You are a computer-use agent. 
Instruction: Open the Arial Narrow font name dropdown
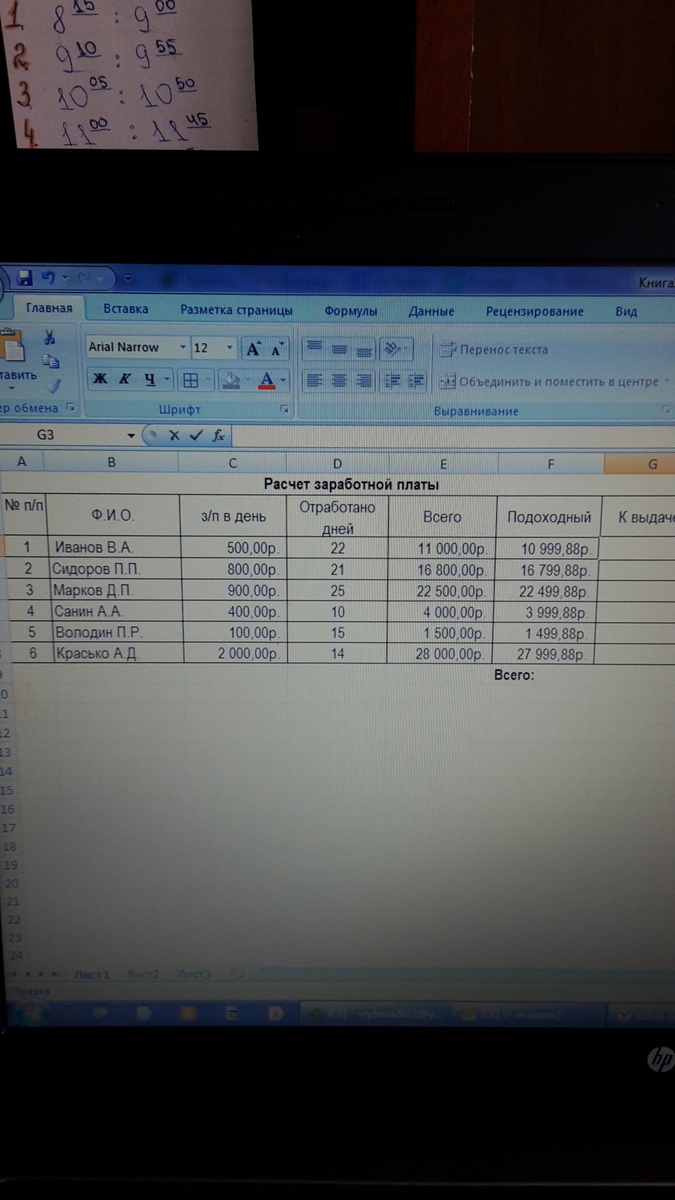pyautogui.click(x=182, y=348)
